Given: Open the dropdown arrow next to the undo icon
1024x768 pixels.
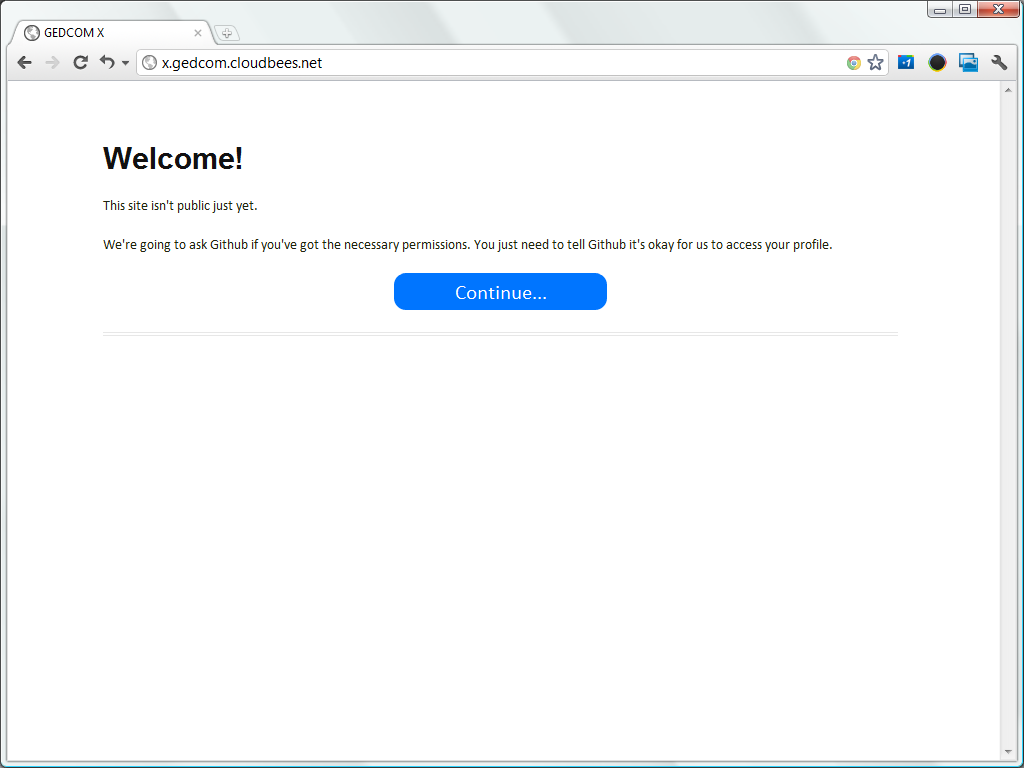Looking at the screenshot, I should [125, 63].
